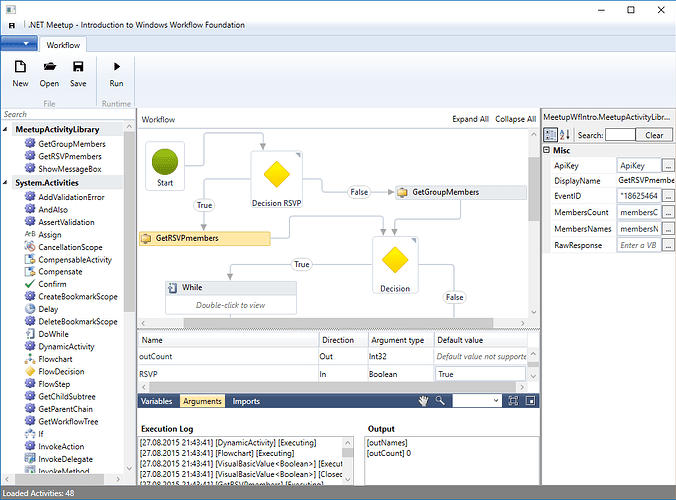Image resolution: width=676 pixels, height=500 pixels.
Task: Click the Boolean argument type cell
Action: click(401, 374)
